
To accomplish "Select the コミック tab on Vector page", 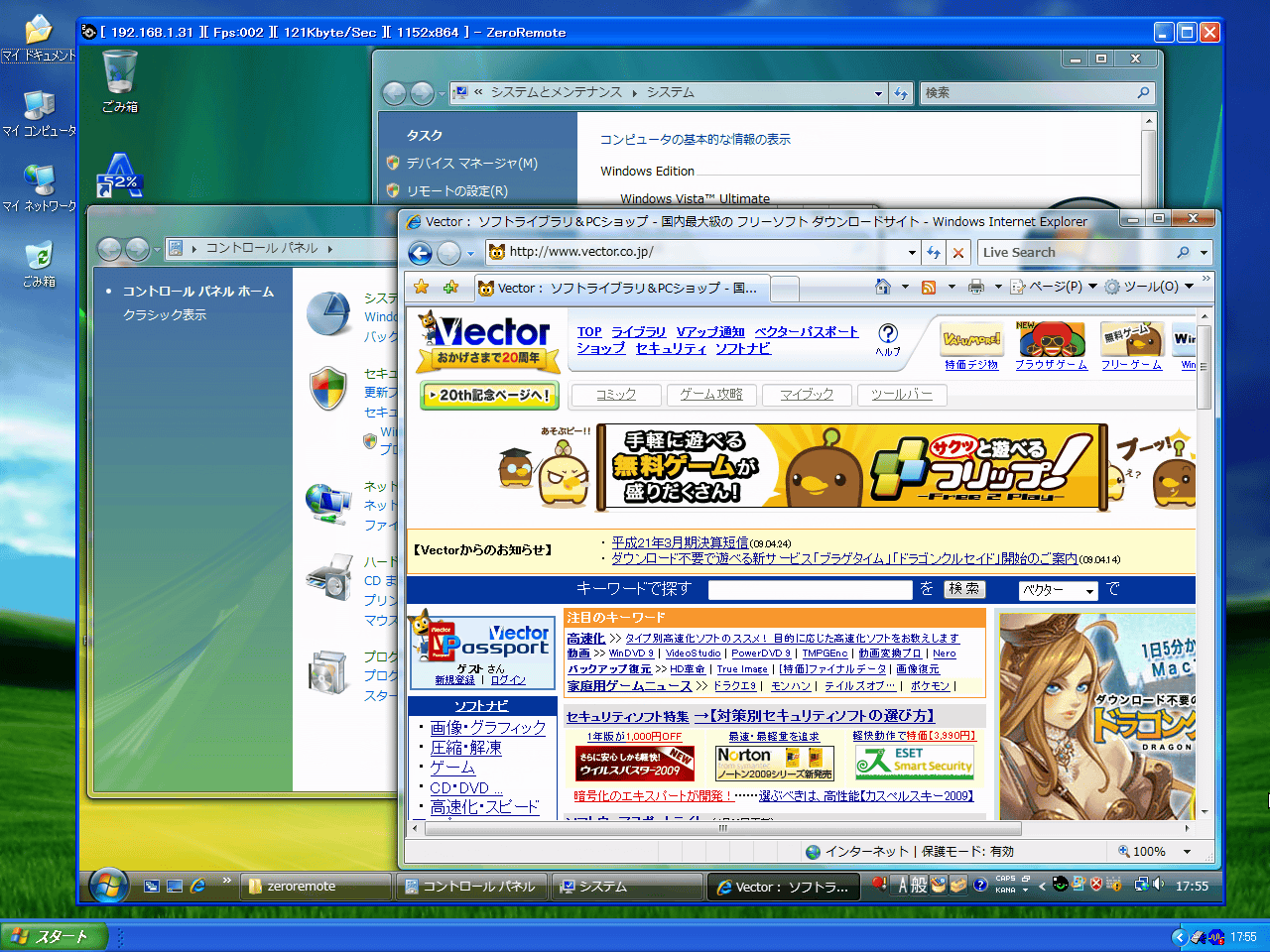I will pyautogui.click(x=616, y=395).
